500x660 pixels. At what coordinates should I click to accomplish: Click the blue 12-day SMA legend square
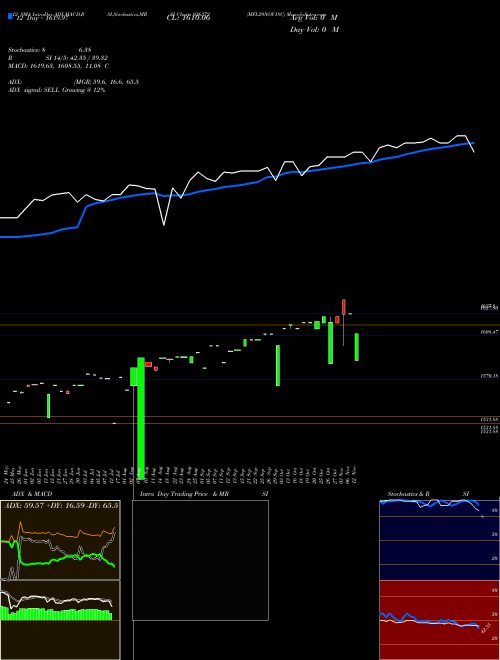click(10, 16)
